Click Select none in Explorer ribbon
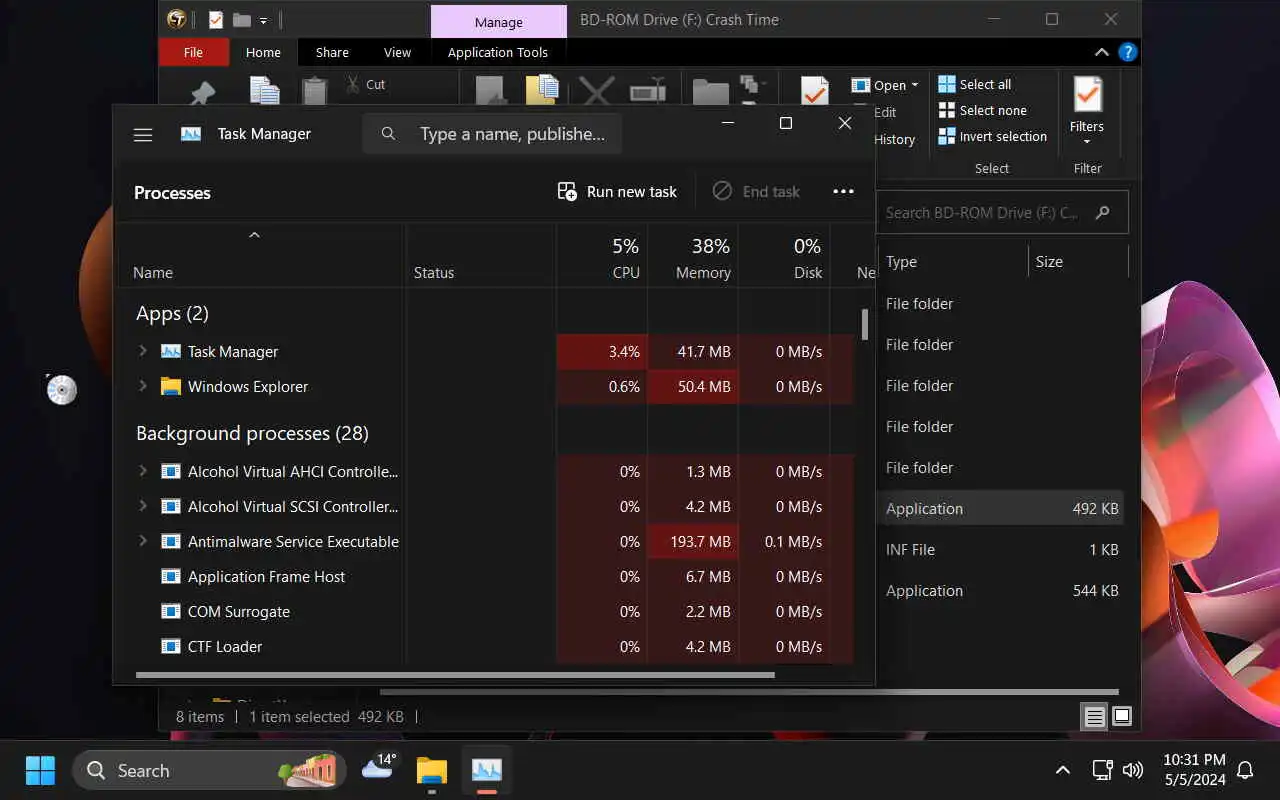Viewport: 1280px width, 800px height. 983,110
